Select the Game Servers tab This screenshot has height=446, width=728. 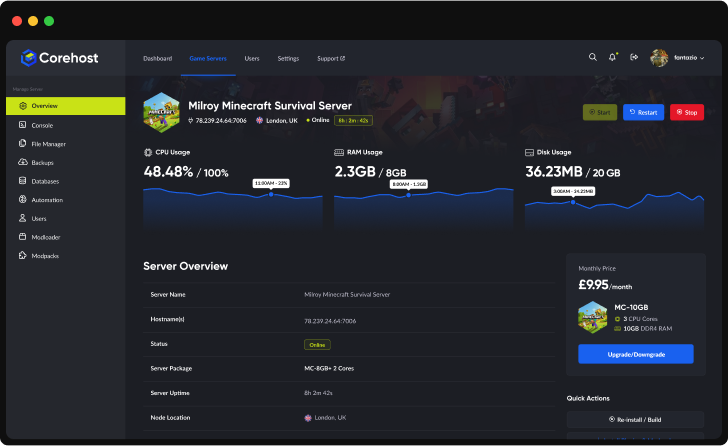coord(208,58)
